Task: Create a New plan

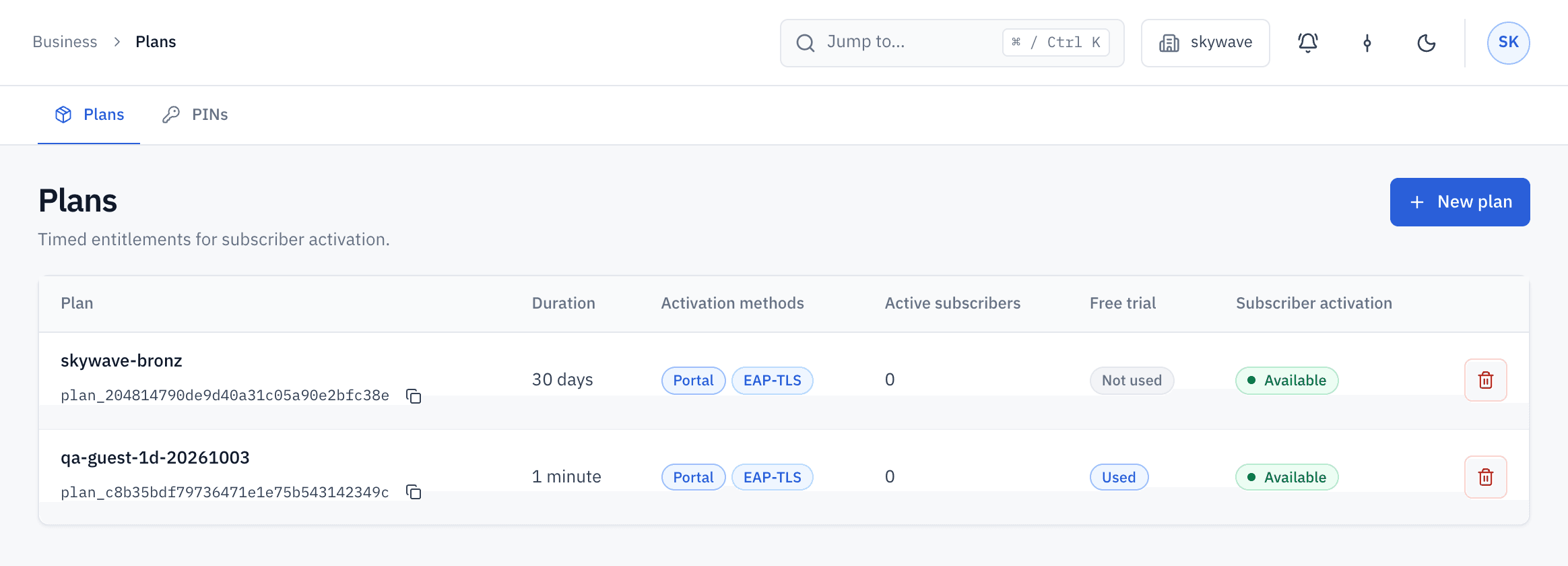Action: [1460, 202]
